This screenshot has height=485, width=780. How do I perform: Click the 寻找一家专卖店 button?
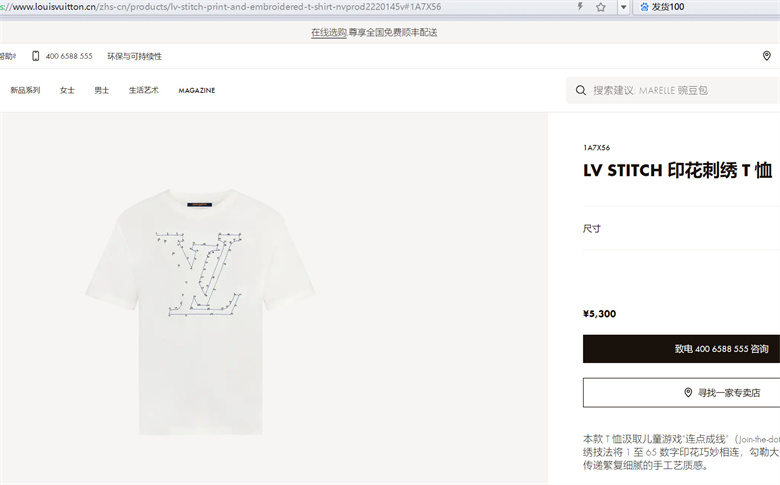682,392
